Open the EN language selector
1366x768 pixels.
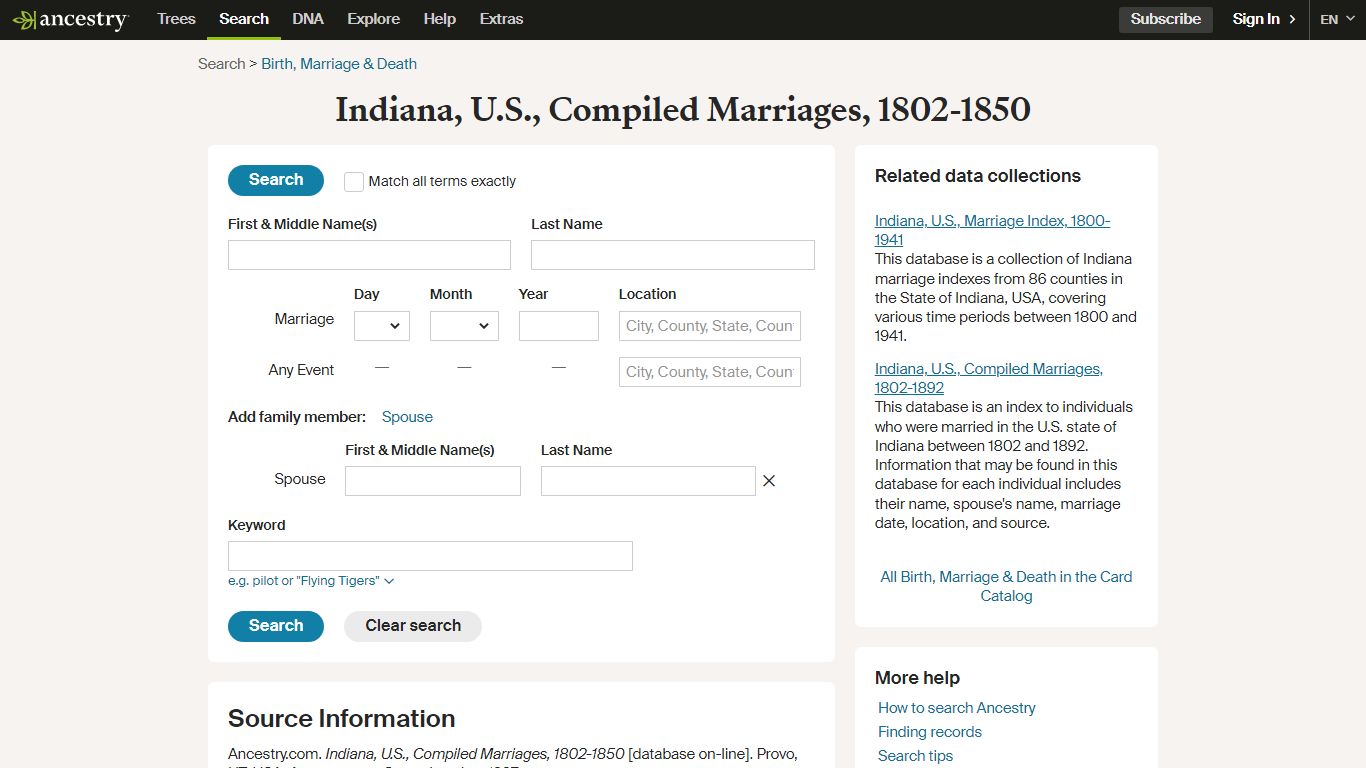1337,19
